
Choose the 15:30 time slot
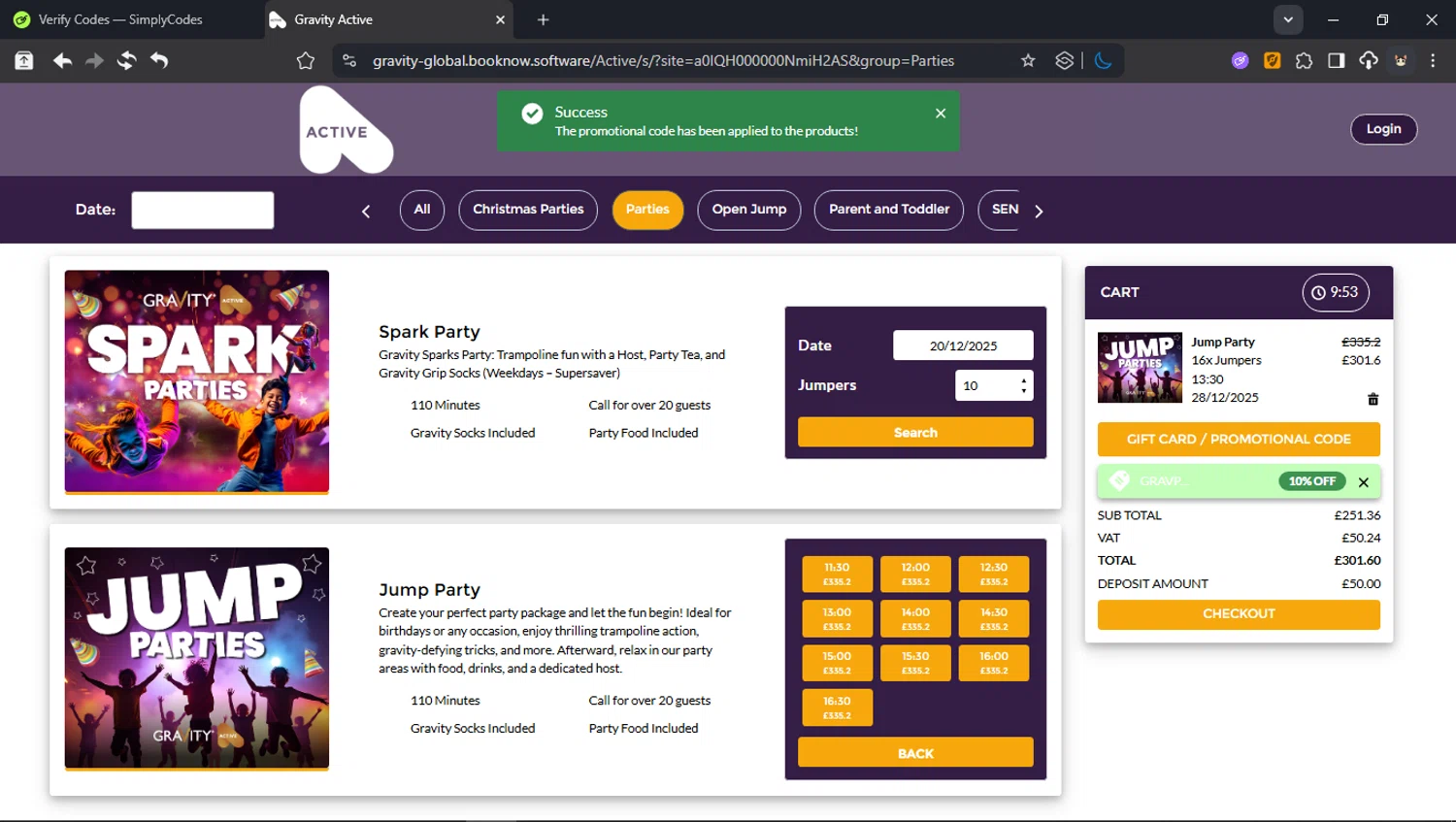[x=915, y=663]
